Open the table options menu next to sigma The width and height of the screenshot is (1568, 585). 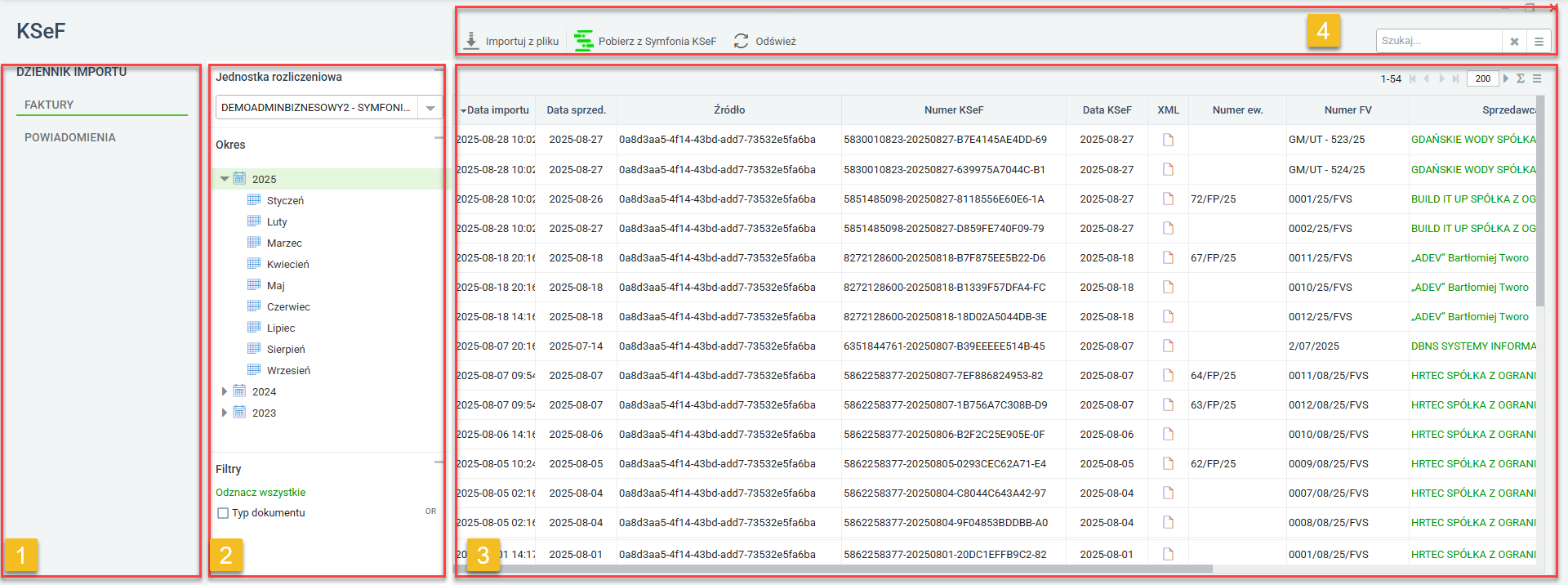point(1537,78)
